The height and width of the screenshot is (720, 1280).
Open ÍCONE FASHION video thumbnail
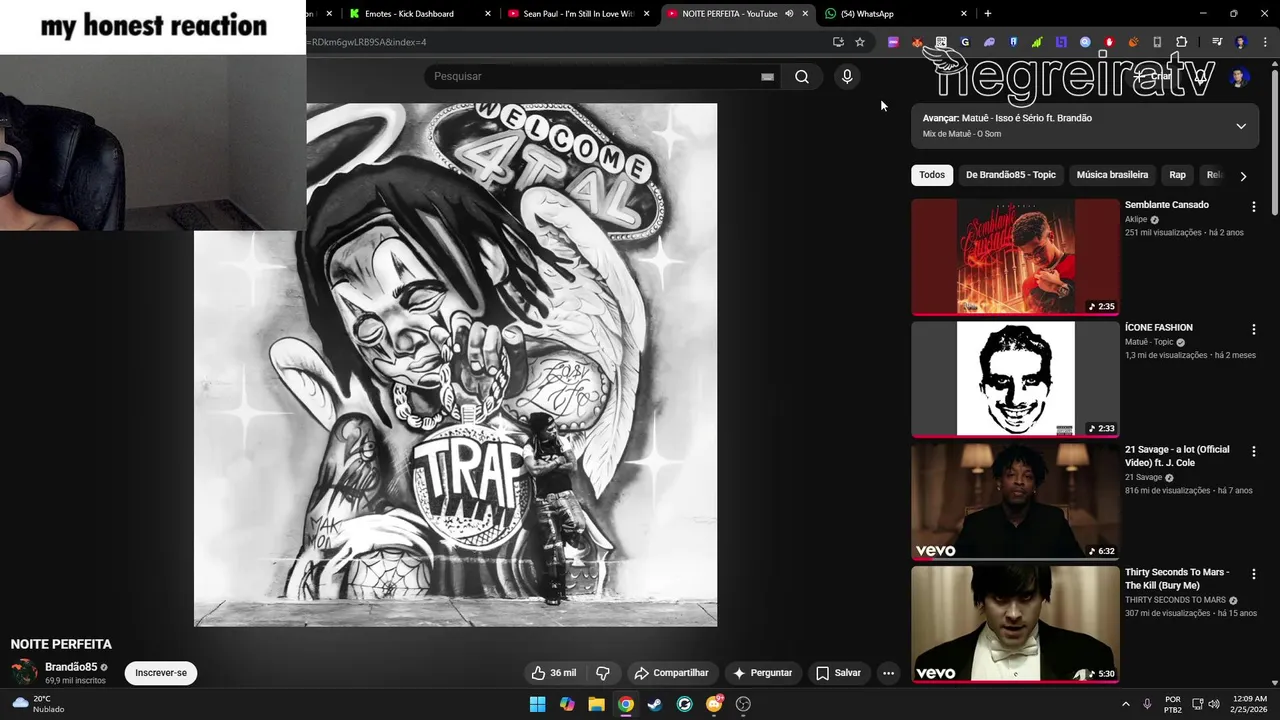coord(1015,379)
